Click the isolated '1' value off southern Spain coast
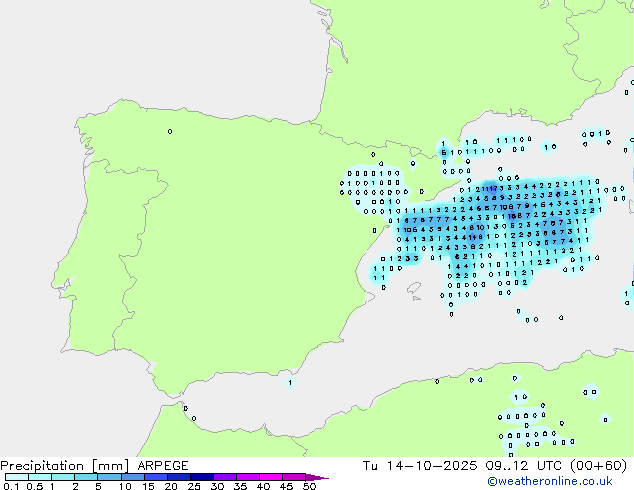This screenshot has height=490, width=634. (290, 382)
